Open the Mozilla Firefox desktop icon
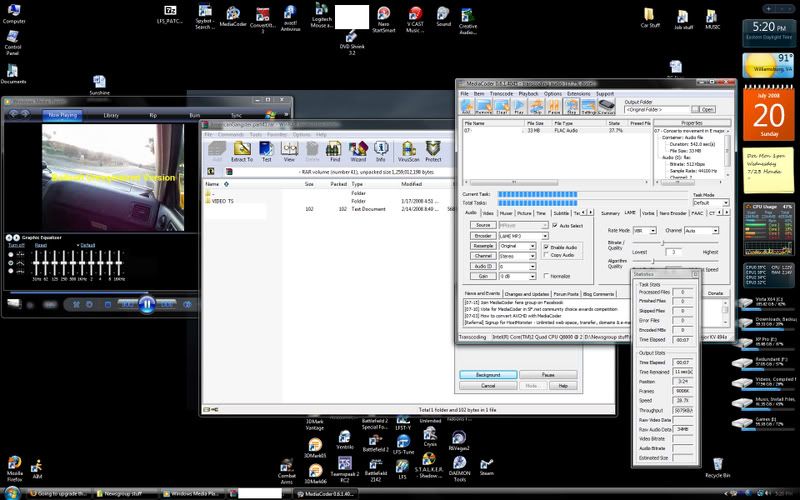The image size is (800, 500). [14, 469]
